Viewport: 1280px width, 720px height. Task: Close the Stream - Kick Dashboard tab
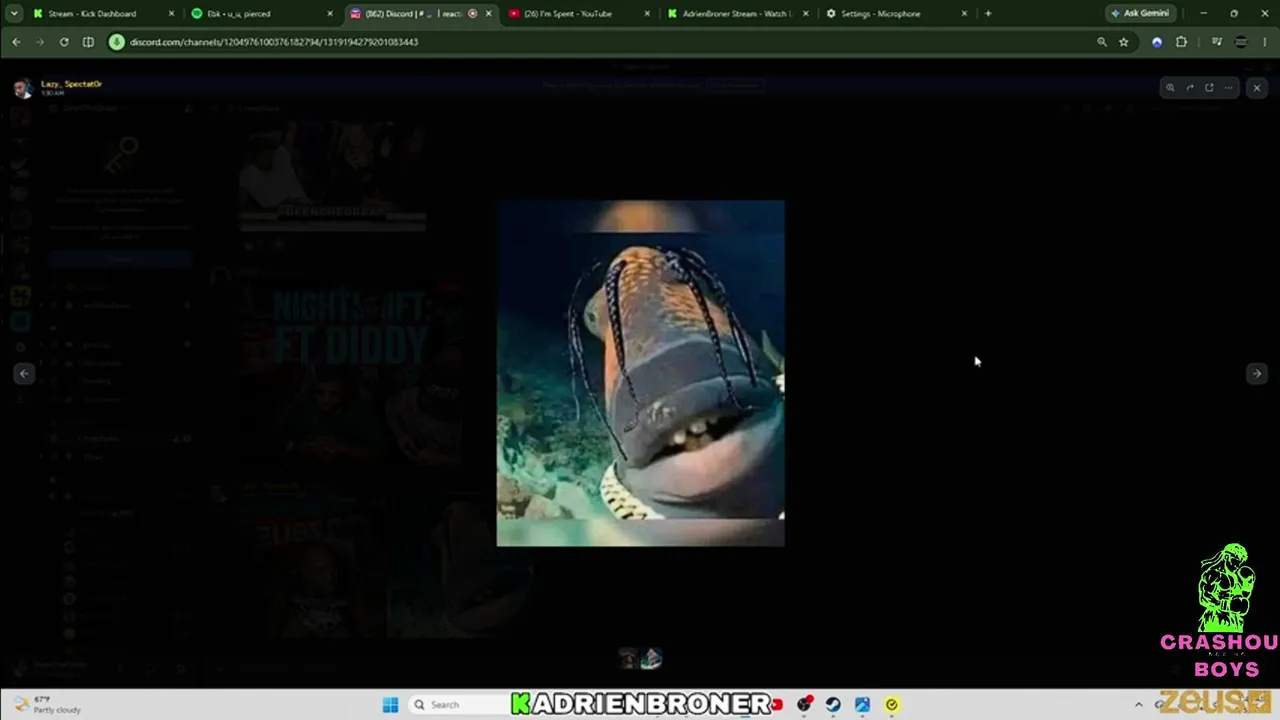click(x=171, y=14)
